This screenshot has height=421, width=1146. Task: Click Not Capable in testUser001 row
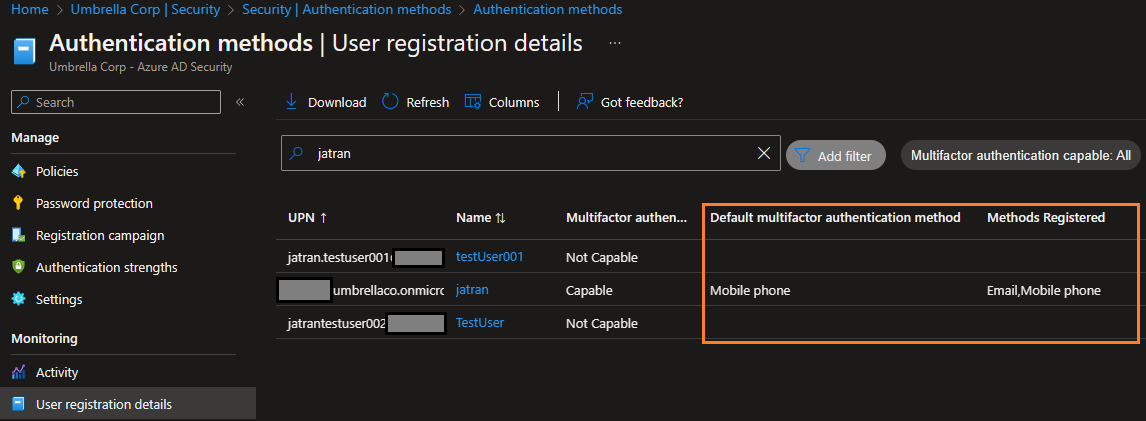click(602, 257)
